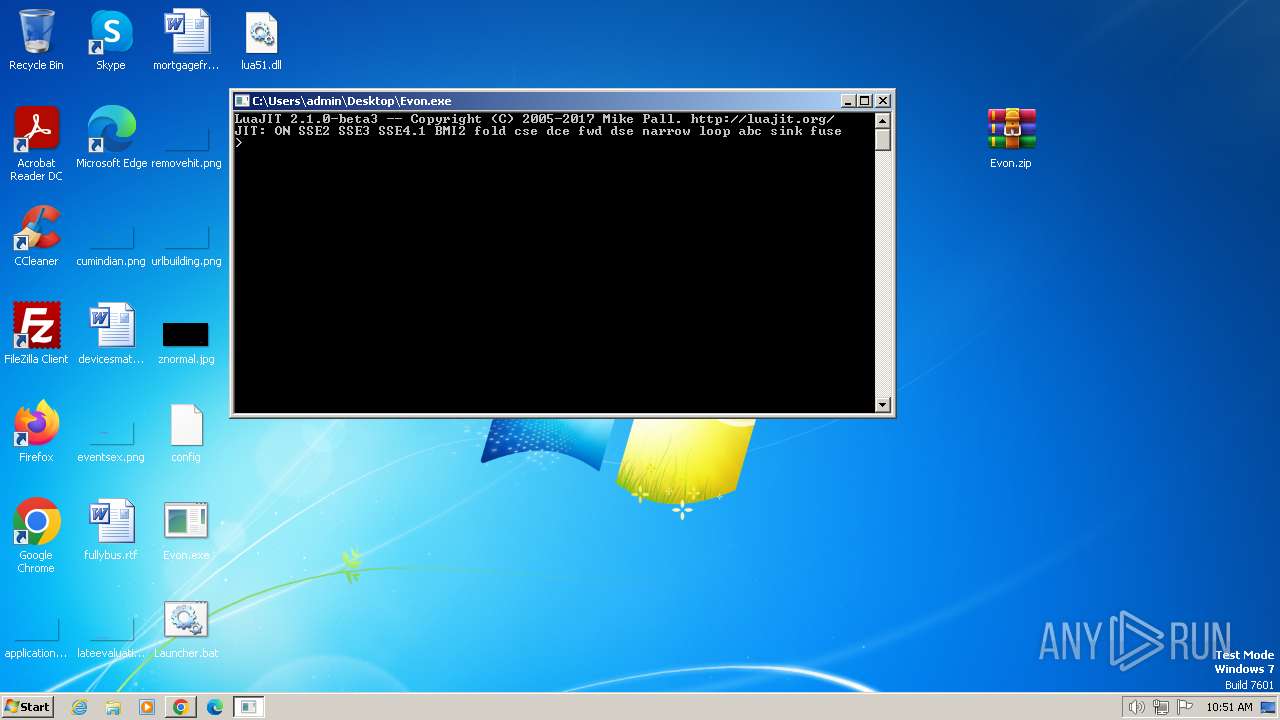Show date and time from clock
The width and height of the screenshot is (1280, 720).
1229,707
